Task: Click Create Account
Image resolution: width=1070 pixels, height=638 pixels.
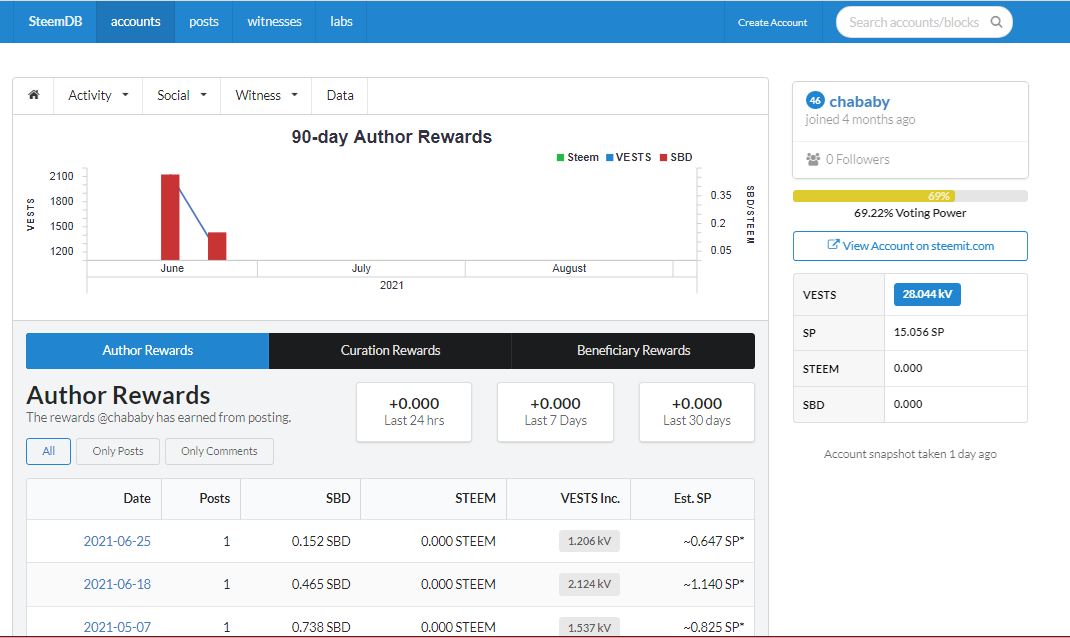Action: pos(772,22)
